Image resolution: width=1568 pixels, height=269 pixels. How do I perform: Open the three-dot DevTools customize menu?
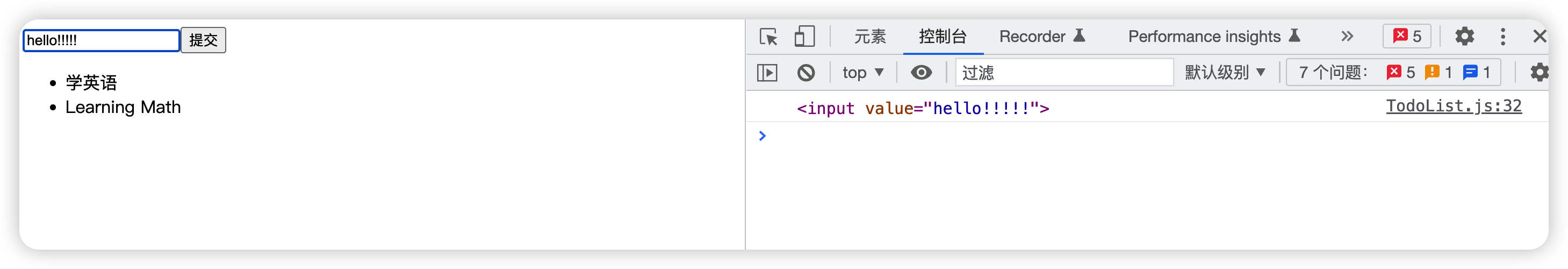tap(1502, 37)
